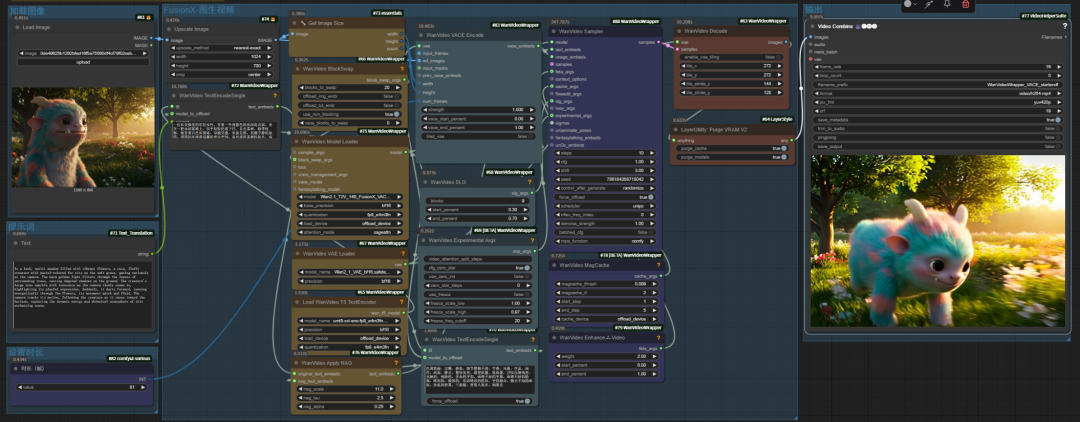Screen dimensions: 1080x422
Task: Click the delete trash icon in selection toolbar
Action: pos(966,4)
